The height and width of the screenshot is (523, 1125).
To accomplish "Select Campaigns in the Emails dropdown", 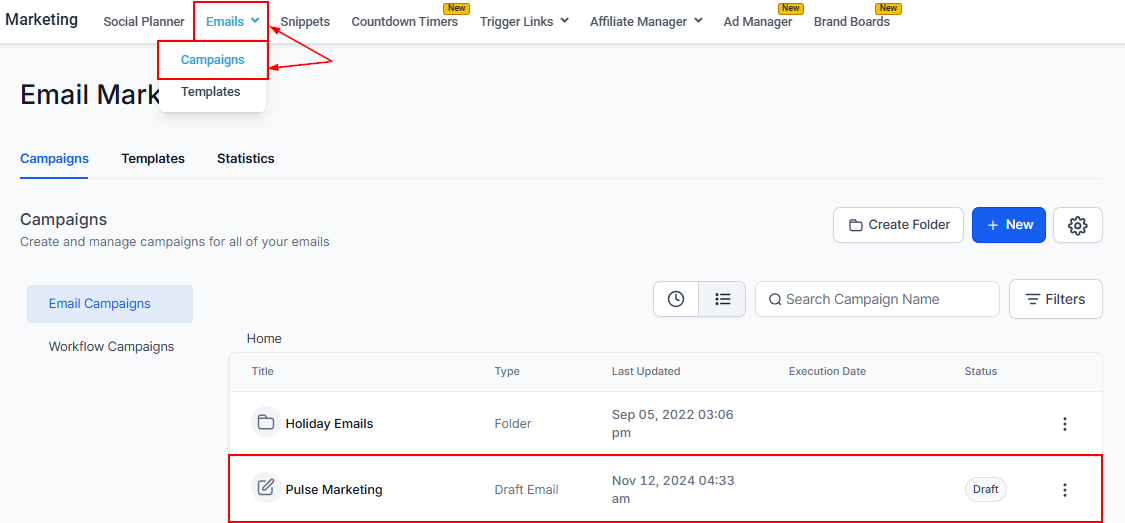I will (x=212, y=60).
